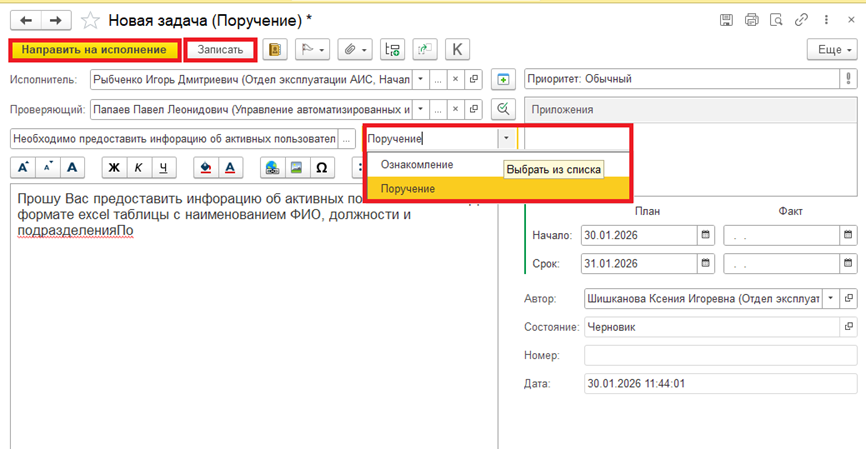This screenshot has height=449, width=866.
Task: Click the text fill color icon
Action: point(206,167)
